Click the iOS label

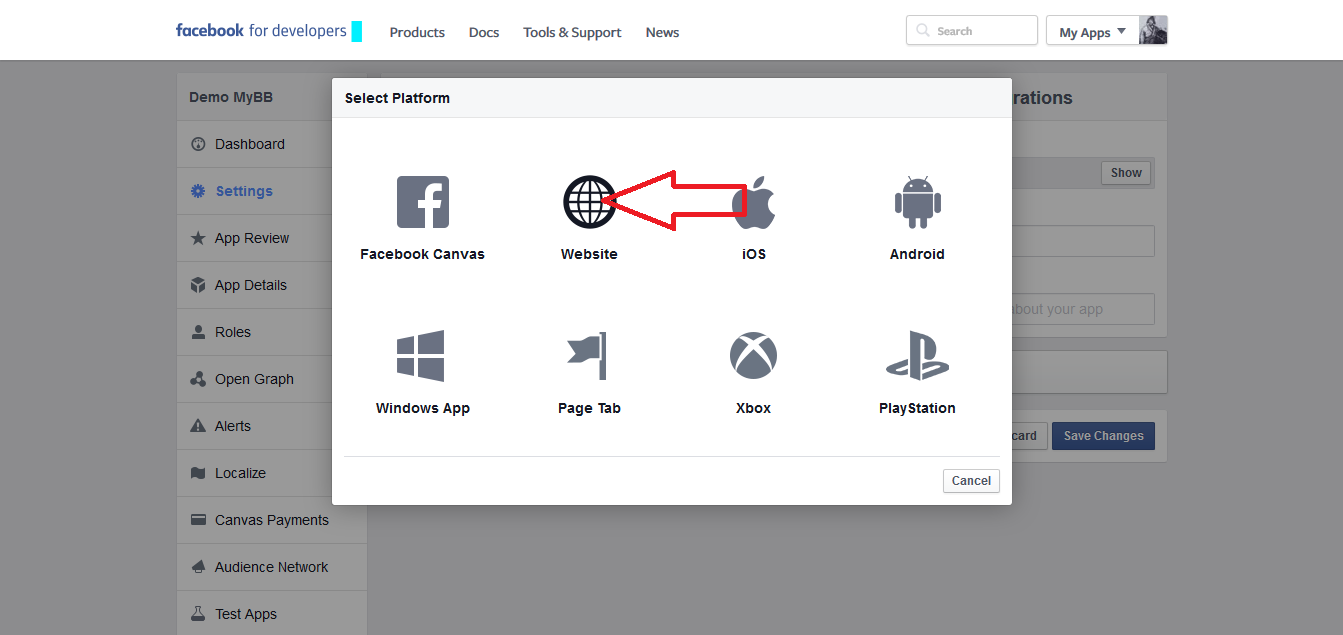click(x=754, y=254)
